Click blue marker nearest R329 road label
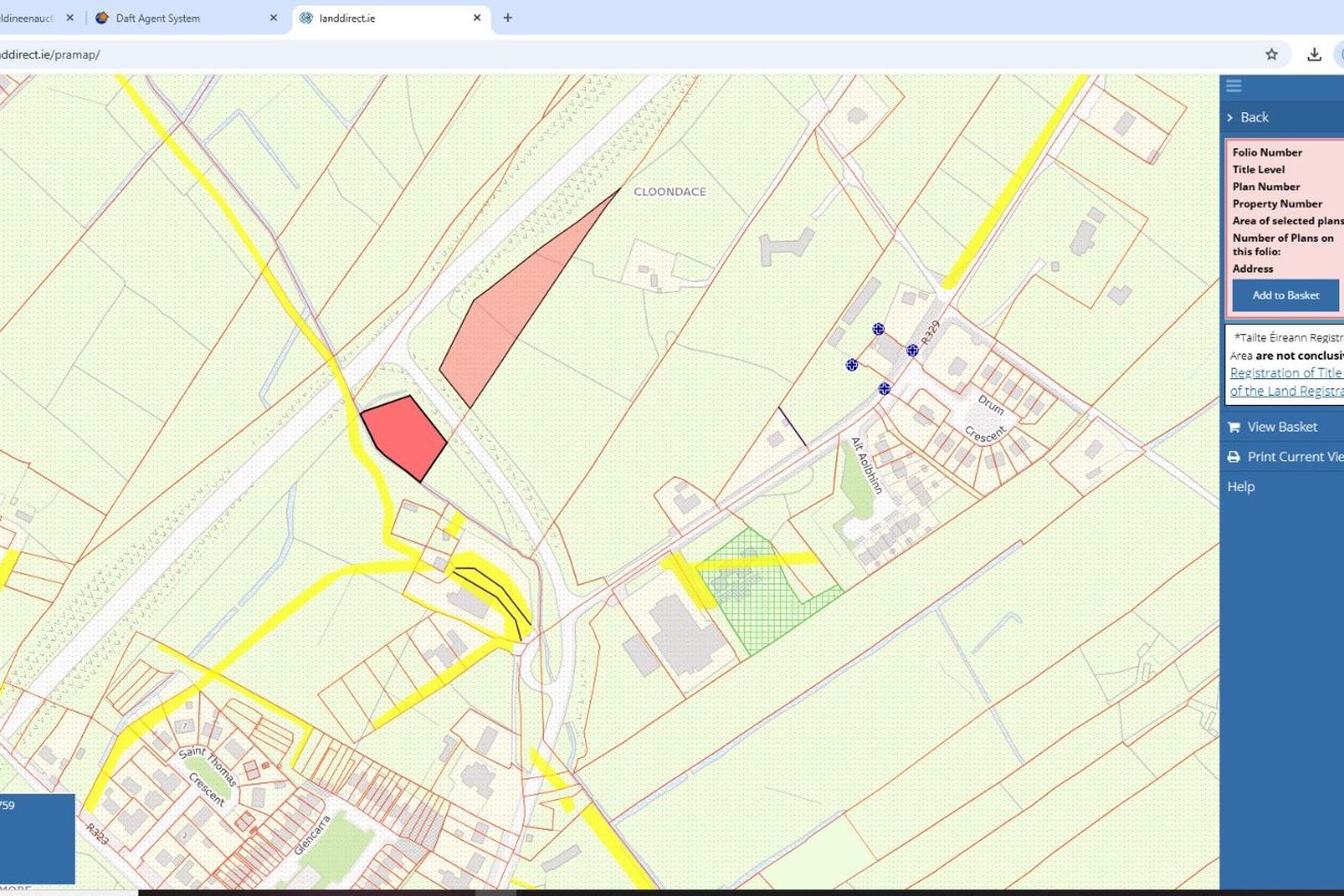The image size is (1344, 896). tap(912, 350)
